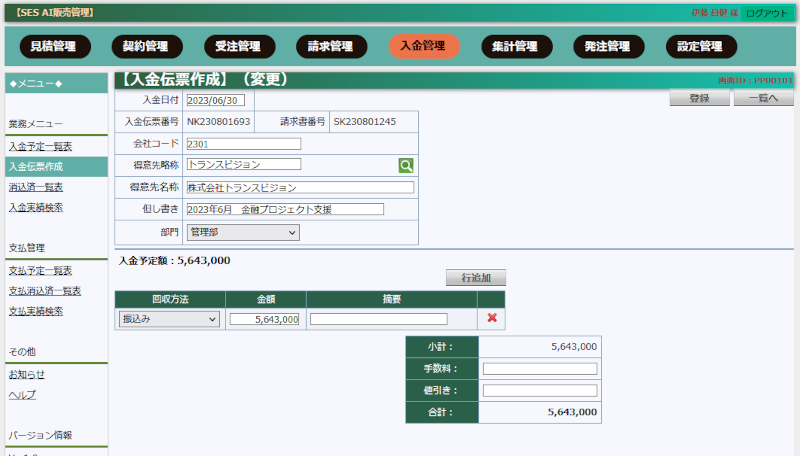
Task: Open 支払消込済一覧表 link
Action: click(x=45, y=291)
